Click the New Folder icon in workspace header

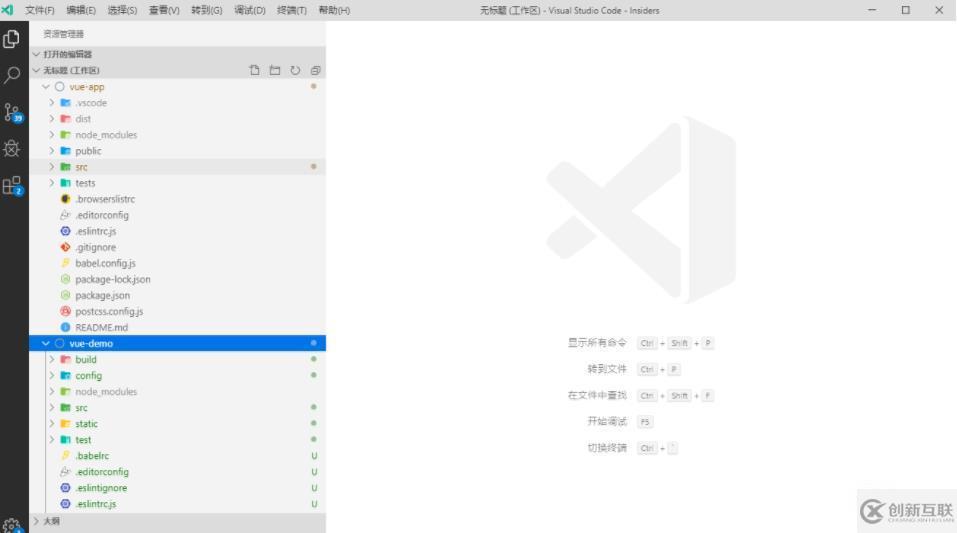click(275, 70)
